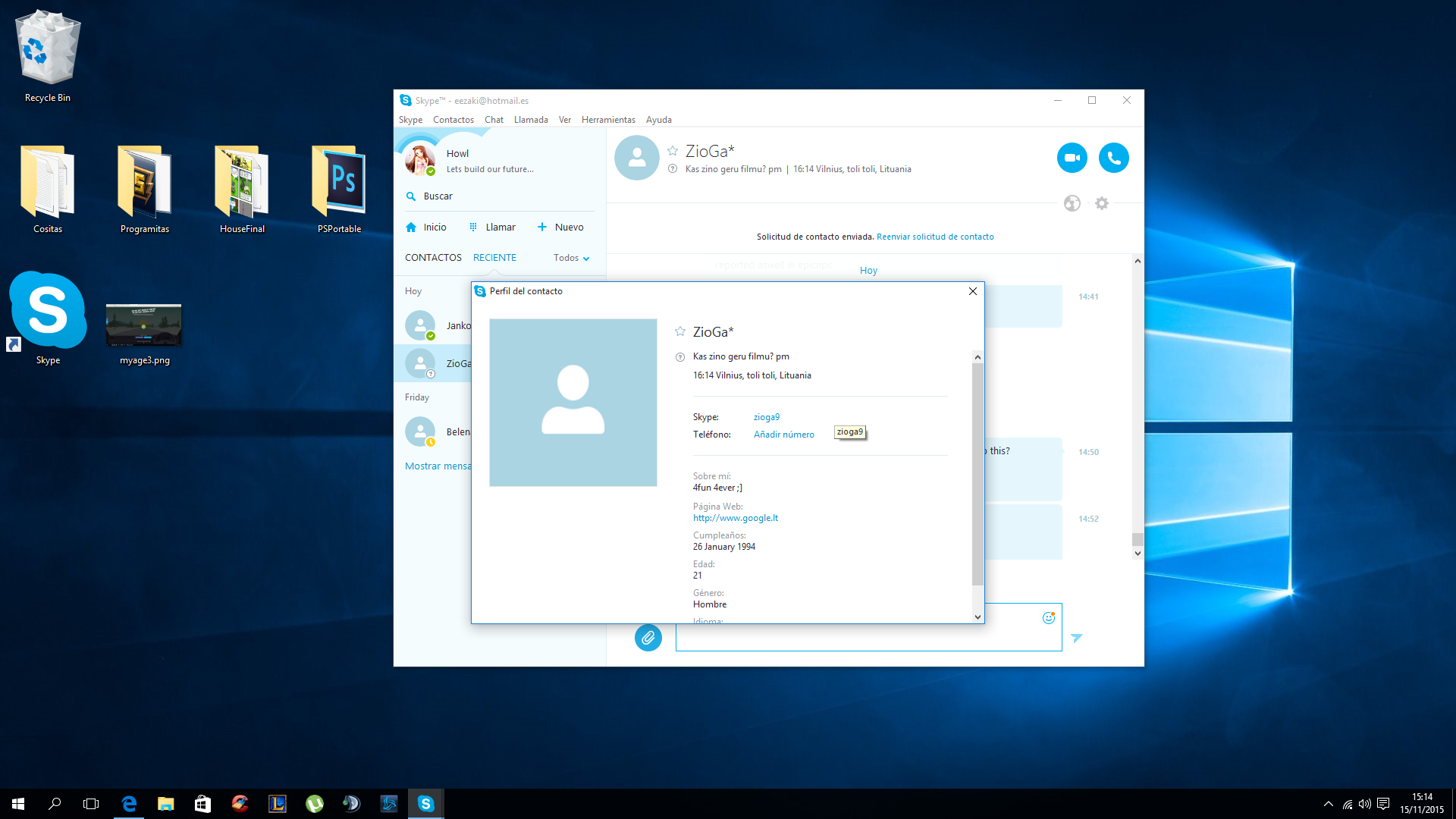The width and height of the screenshot is (1456, 819).
Task: Open the conversation settings gear icon
Action: [x=1102, y=203]
